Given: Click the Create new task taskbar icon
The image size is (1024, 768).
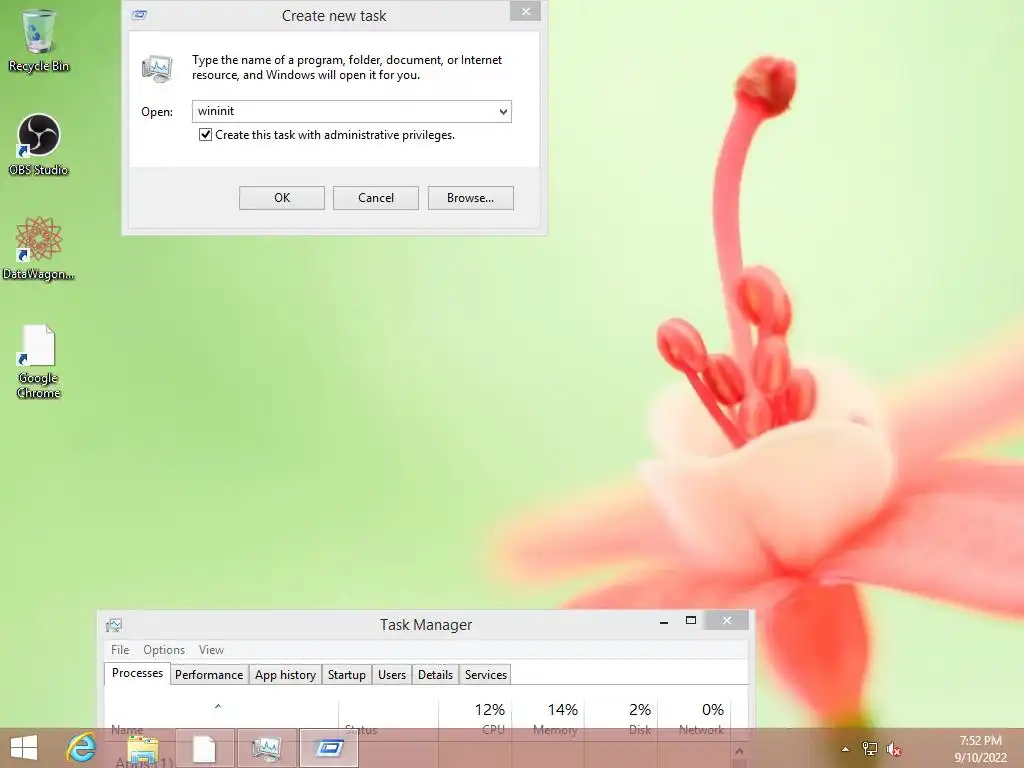Looking at the screenshot, I should point(329,748).
